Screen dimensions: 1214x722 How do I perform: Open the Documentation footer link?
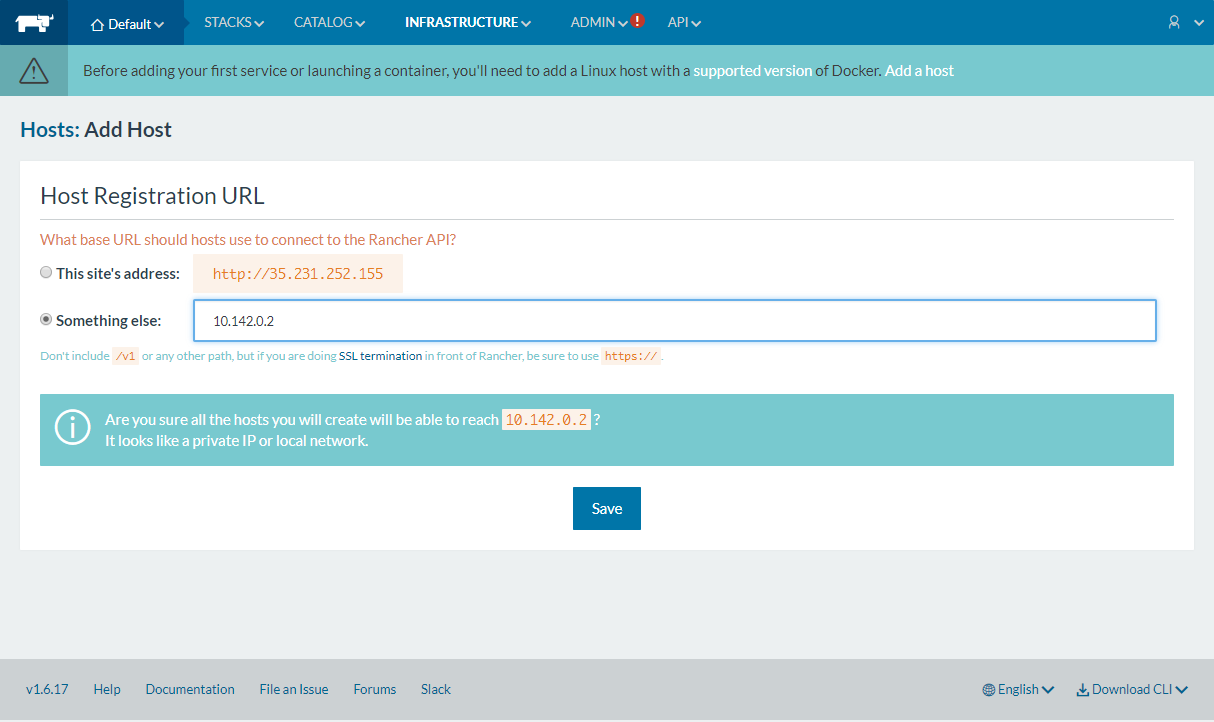pyautogui.click(x=190, y=689)
